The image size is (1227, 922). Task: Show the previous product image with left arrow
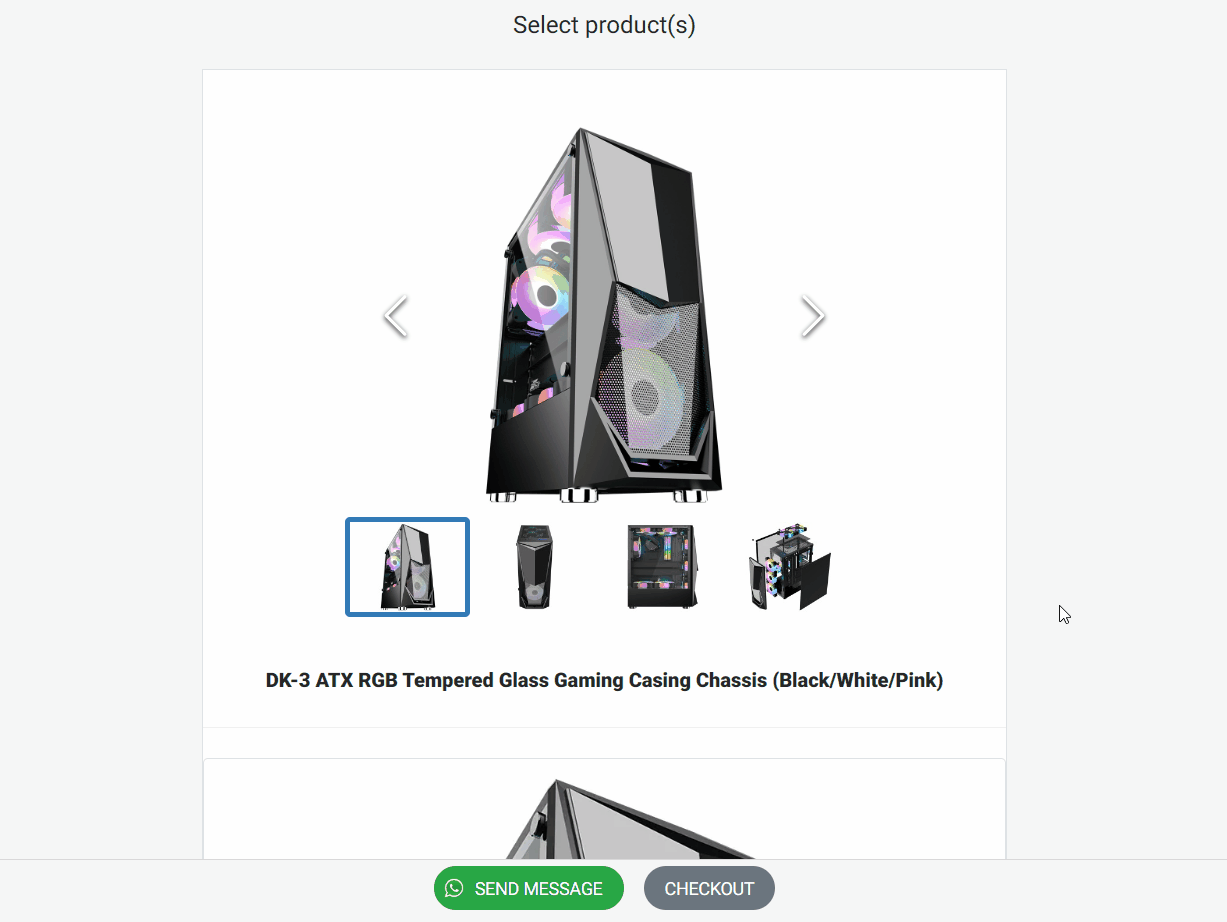tap(396, 316)
